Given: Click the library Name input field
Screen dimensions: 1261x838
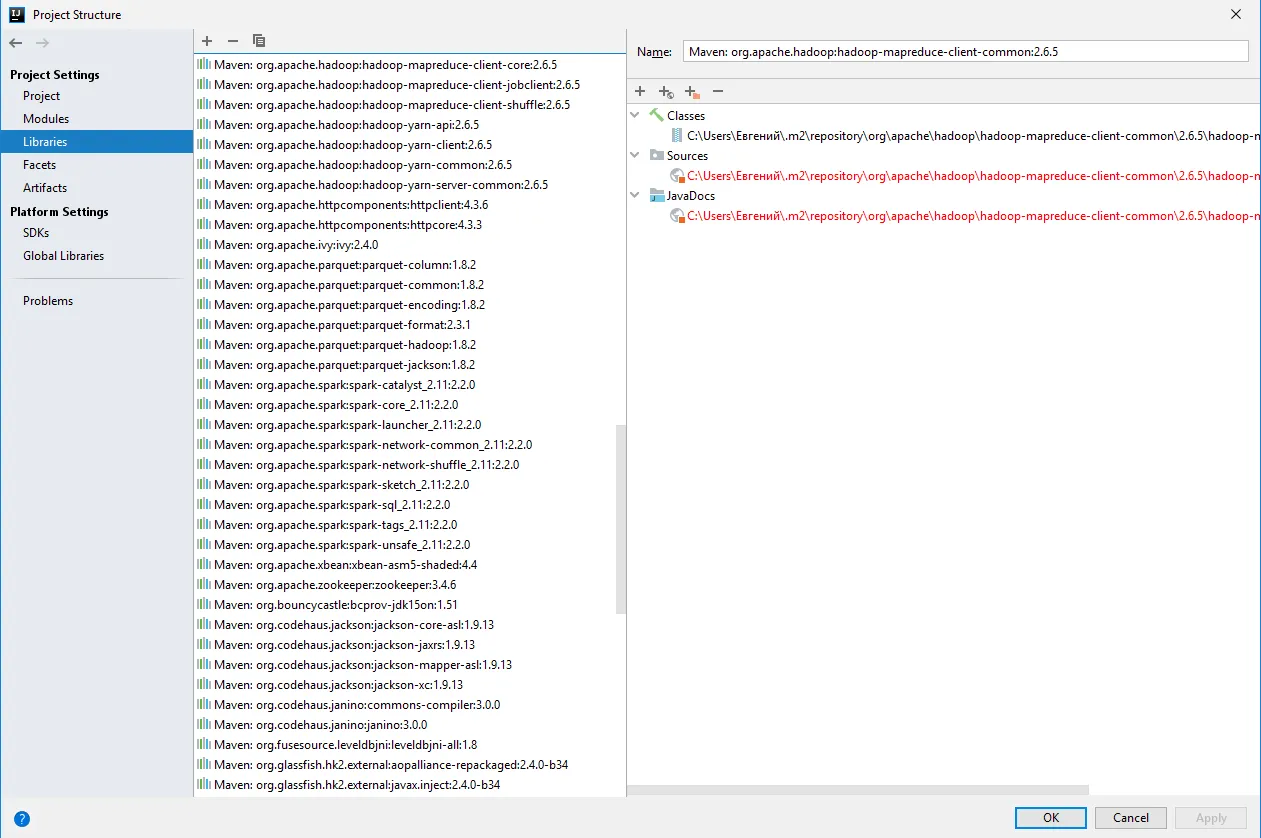Looking at the screenshot, I should click(966, 51).
